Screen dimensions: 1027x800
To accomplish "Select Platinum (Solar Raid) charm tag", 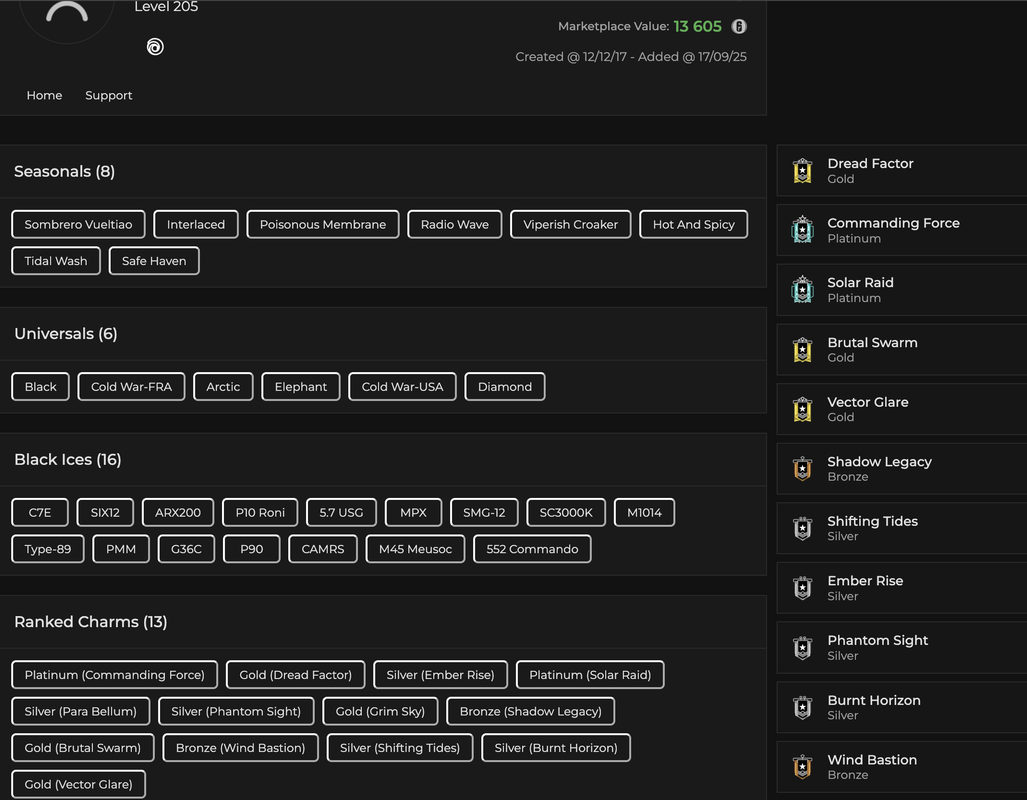I will coord(590,675).
